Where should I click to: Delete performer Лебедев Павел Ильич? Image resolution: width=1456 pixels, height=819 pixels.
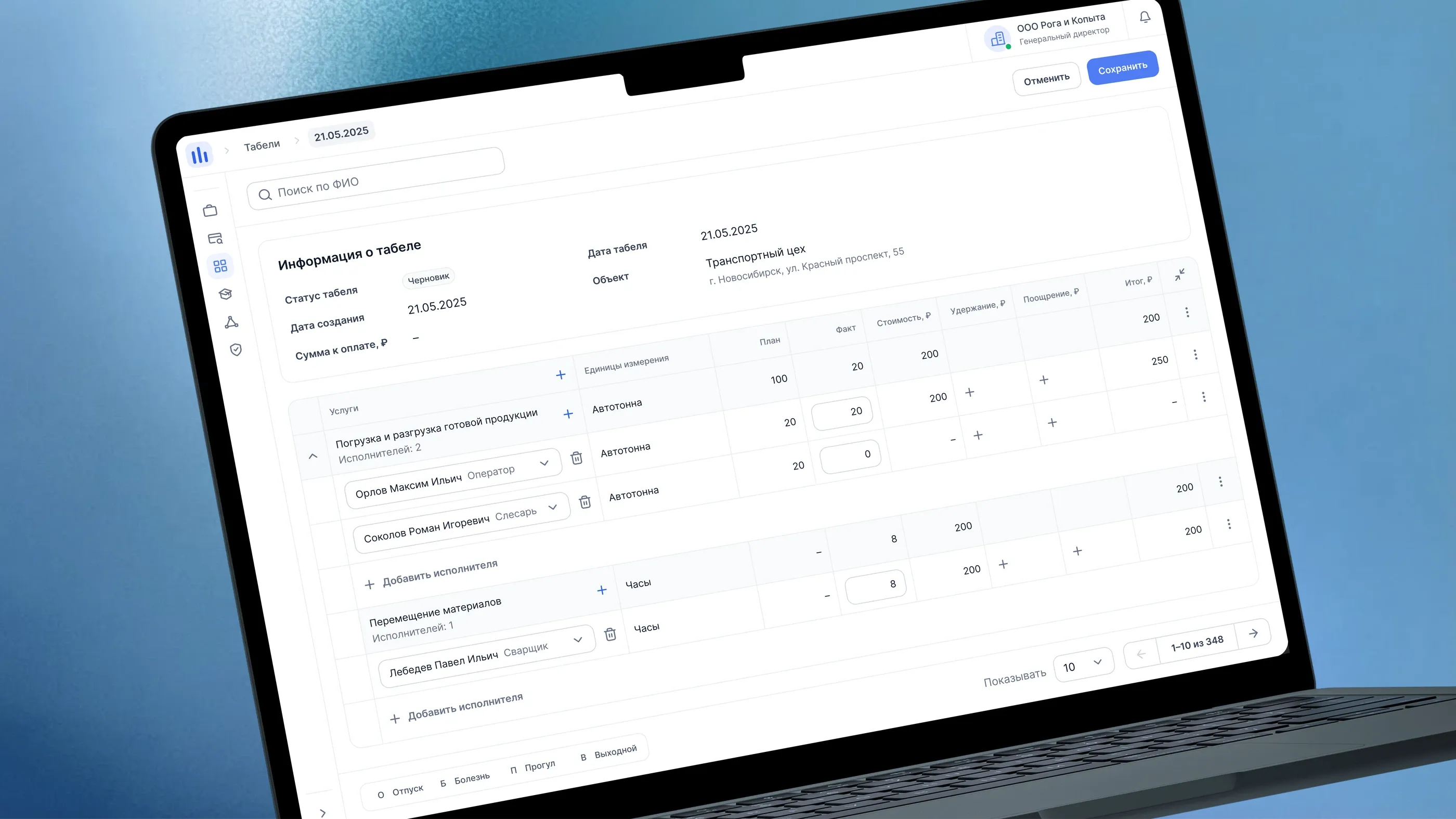tap(610, 634)
